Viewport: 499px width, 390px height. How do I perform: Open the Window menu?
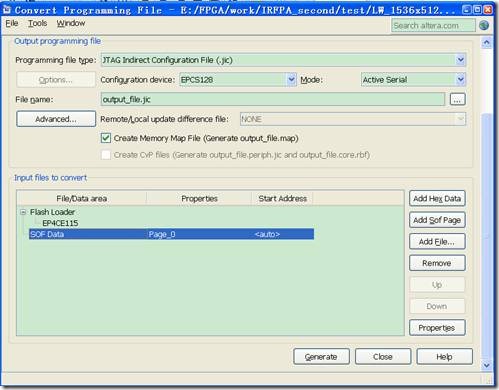(71, 23)
